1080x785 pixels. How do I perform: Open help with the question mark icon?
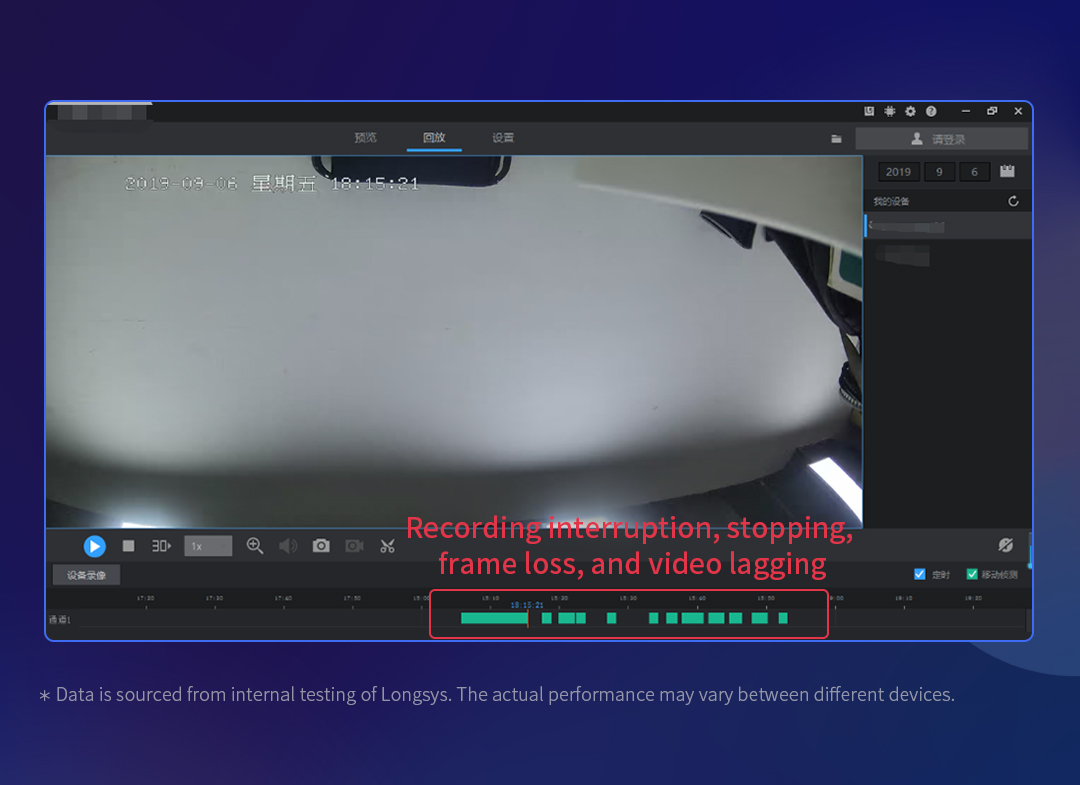[x=931, y=111]
